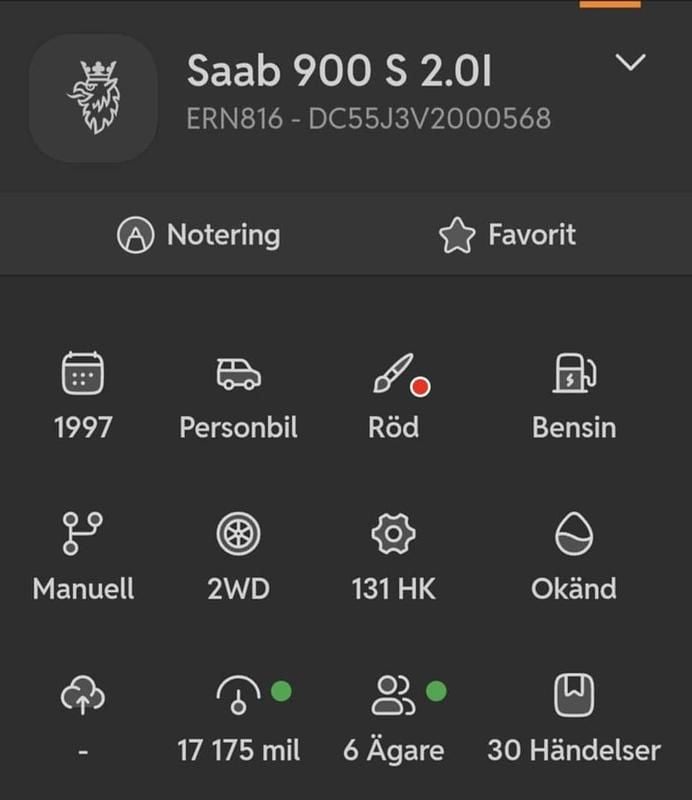Click the ERN816 registration and VIN text
Image resolution: width=692 pixels, height=800 pixels.
(368, 119)
